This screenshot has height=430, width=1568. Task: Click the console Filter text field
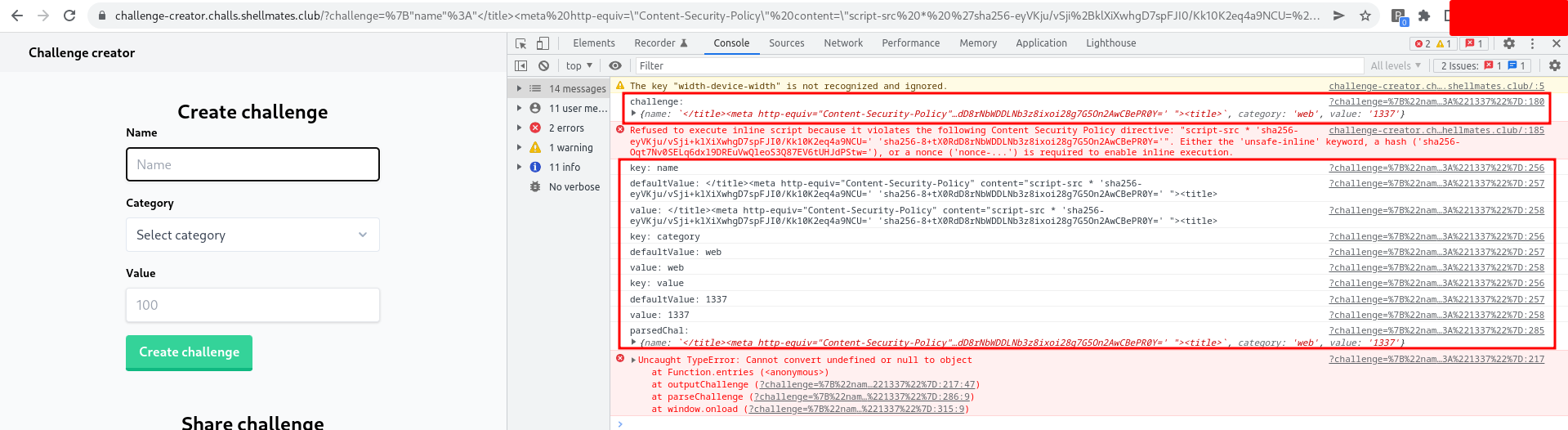pyautogui.click(x=997, y=66)
